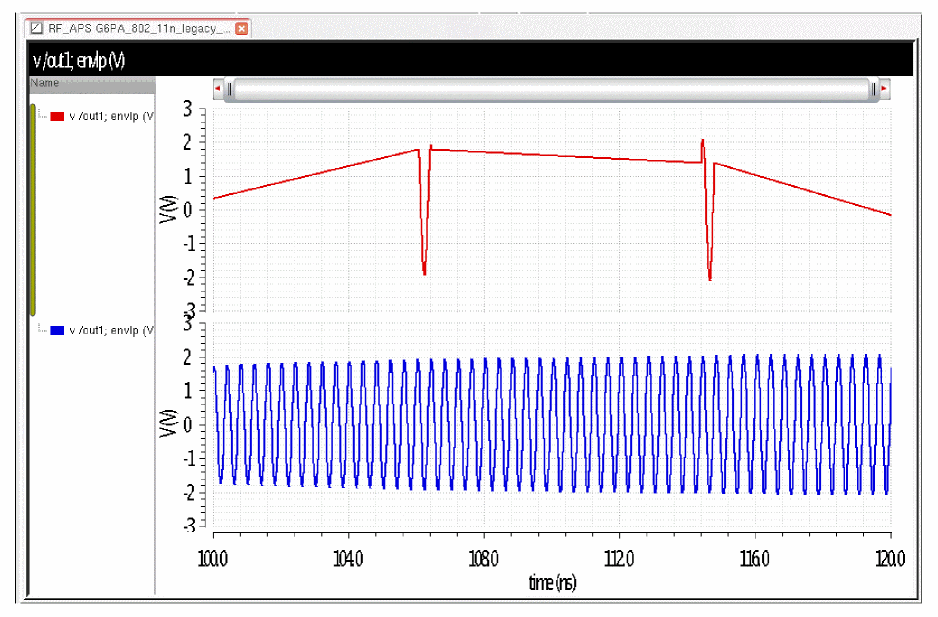This screenshot has width=938, height=617.
Task: Click the V (V) y-axis label of blue plot
Action: pyautogui.click(x=169, y=424)
